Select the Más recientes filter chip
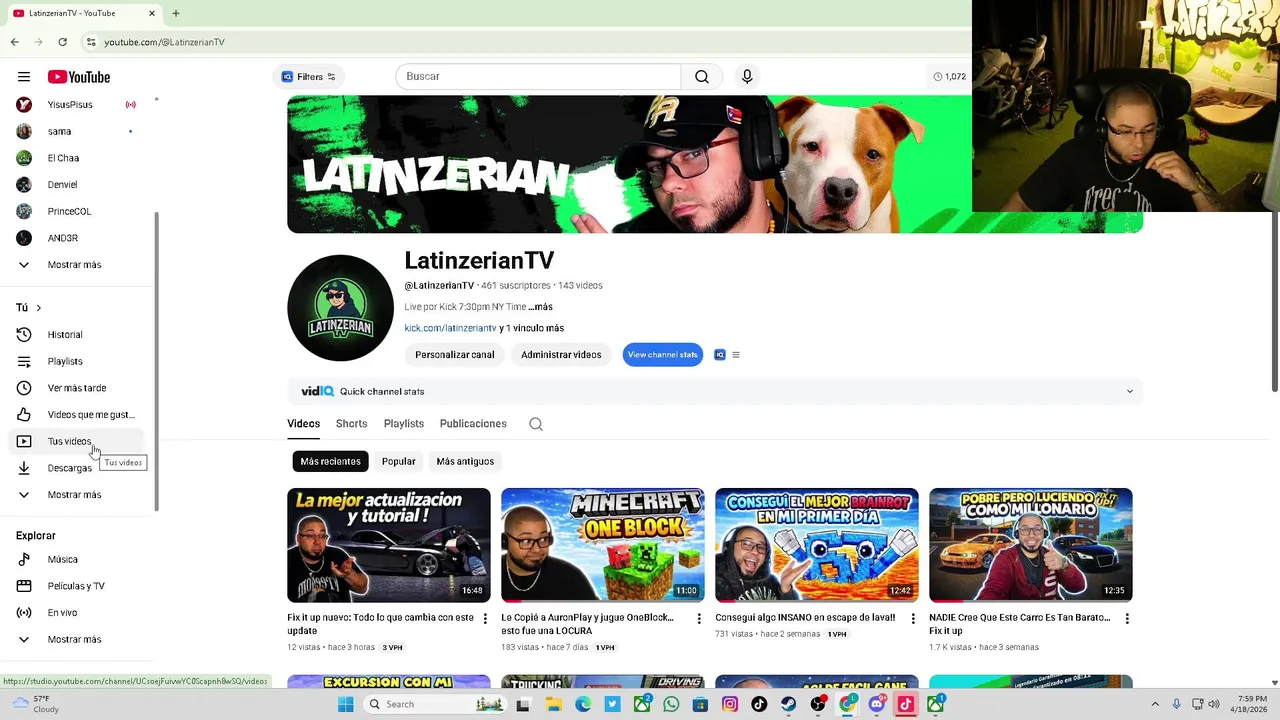 (x=330, y=461)
